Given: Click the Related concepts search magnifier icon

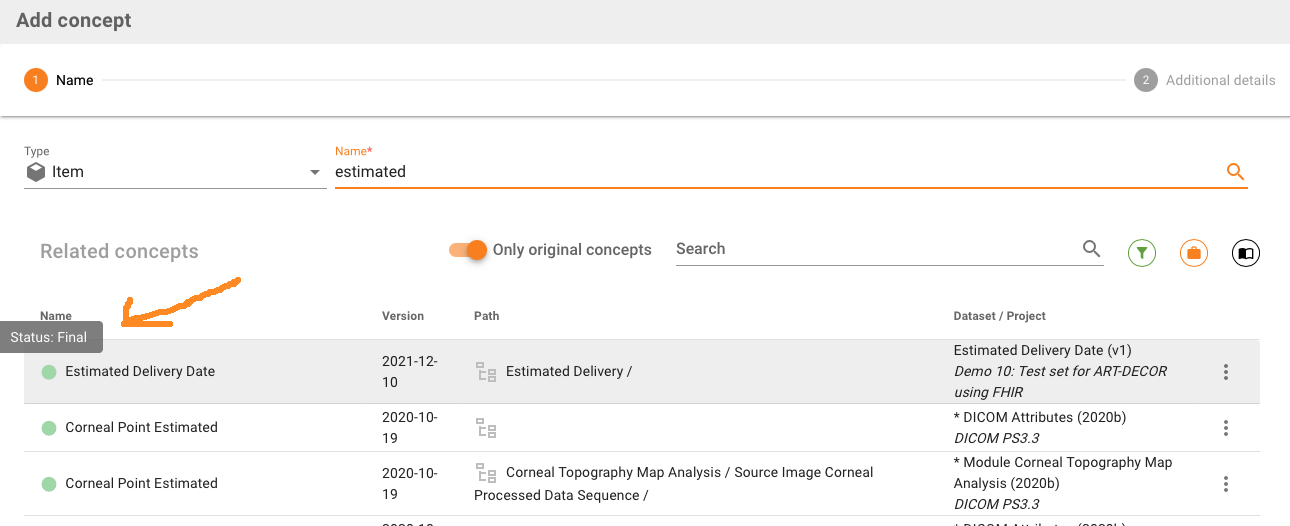Looking at the screenshot, I should [1091, 249].
